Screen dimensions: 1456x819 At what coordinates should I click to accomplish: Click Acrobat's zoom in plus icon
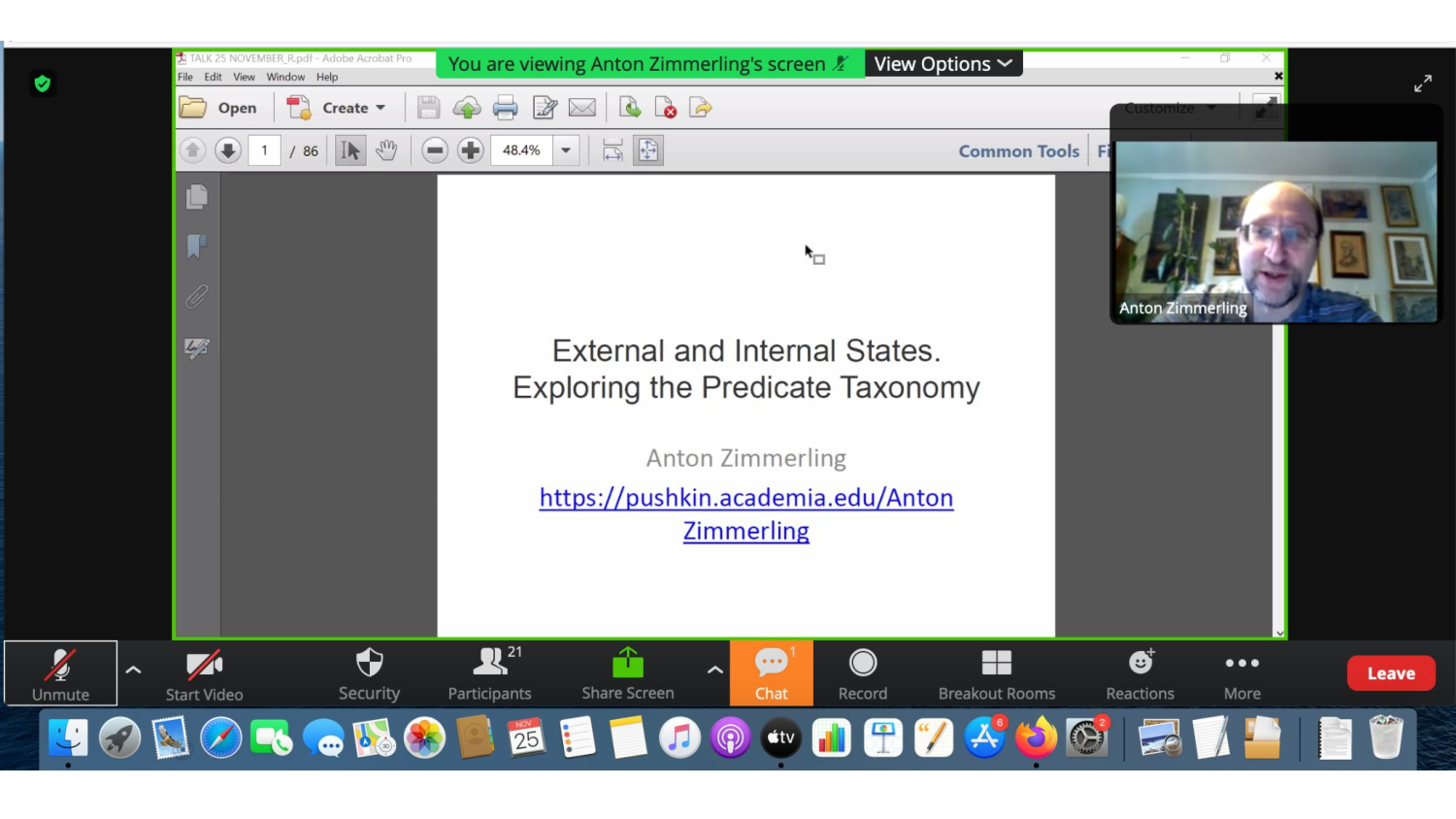click(x=471, y=150)
